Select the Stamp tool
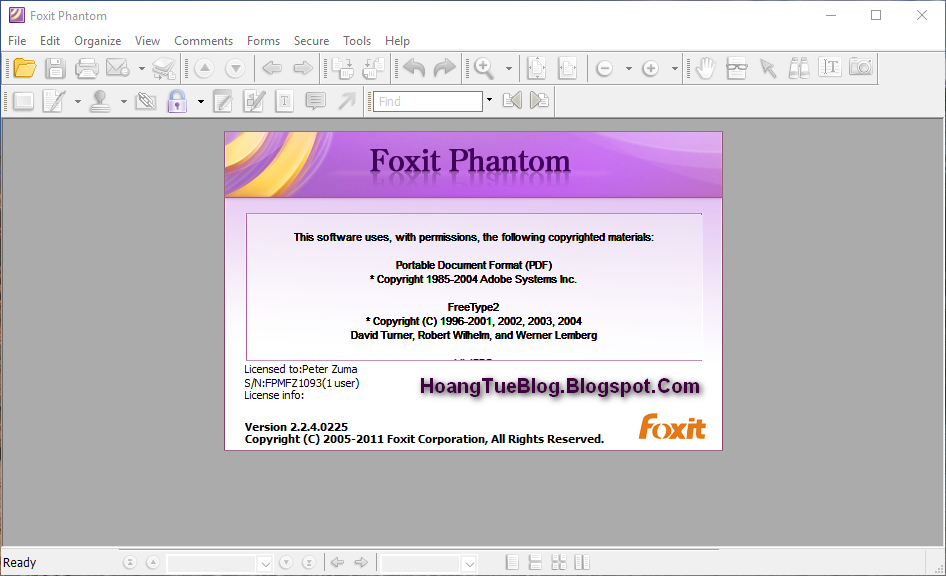This screenshot has height=576, width=946. [x=102, y=100]
